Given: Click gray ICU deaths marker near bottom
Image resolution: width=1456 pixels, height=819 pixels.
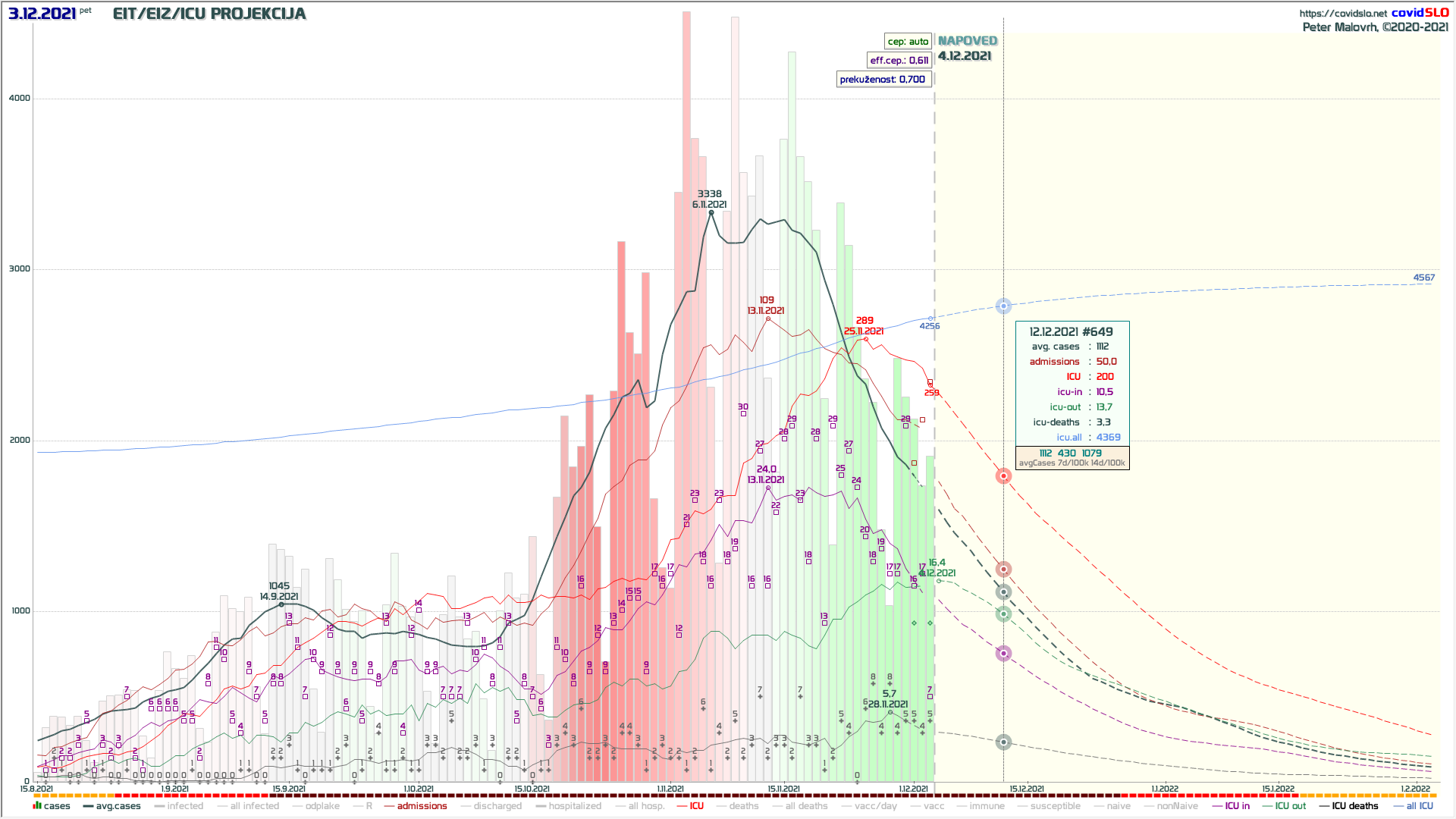Looking at the screenshot, I should [1003, 742].
